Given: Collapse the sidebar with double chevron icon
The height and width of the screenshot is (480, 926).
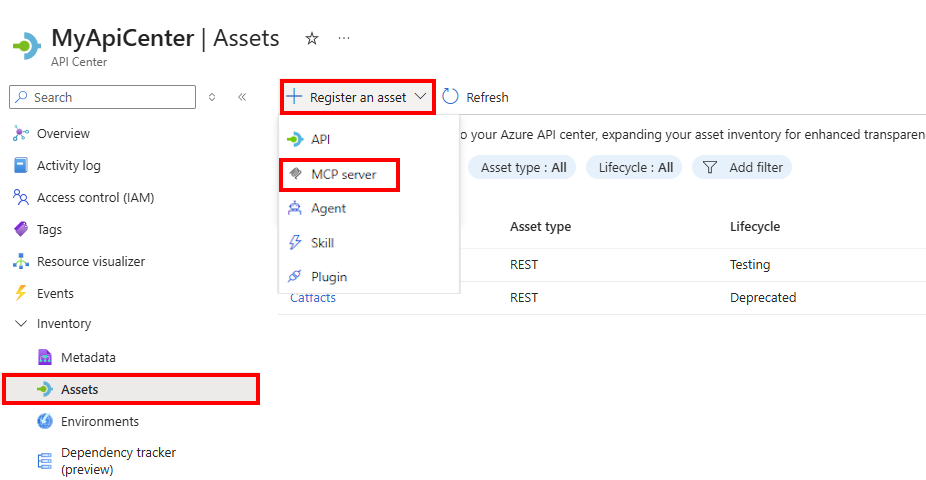Looking at the screenshot, I should tap(242, 97).
